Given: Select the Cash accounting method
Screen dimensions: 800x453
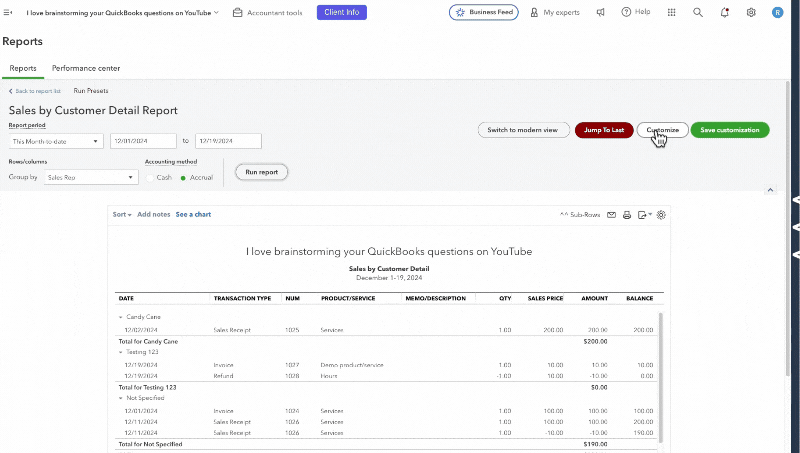Looking at the screenshot, I should [149, 178].
